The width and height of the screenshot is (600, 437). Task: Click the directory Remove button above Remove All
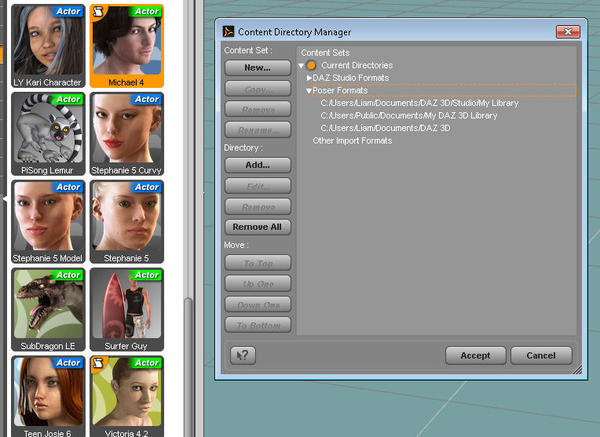pos(258,207)
